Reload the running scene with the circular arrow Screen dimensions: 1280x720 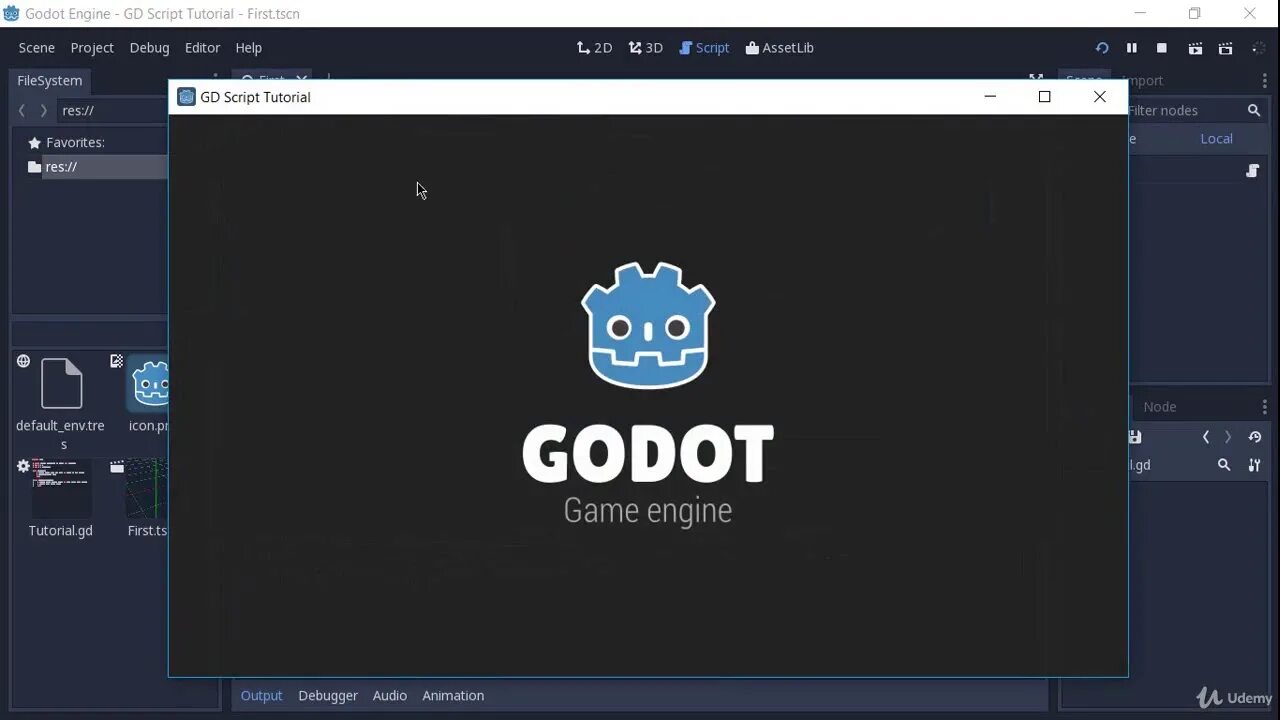click(1102, 48)
